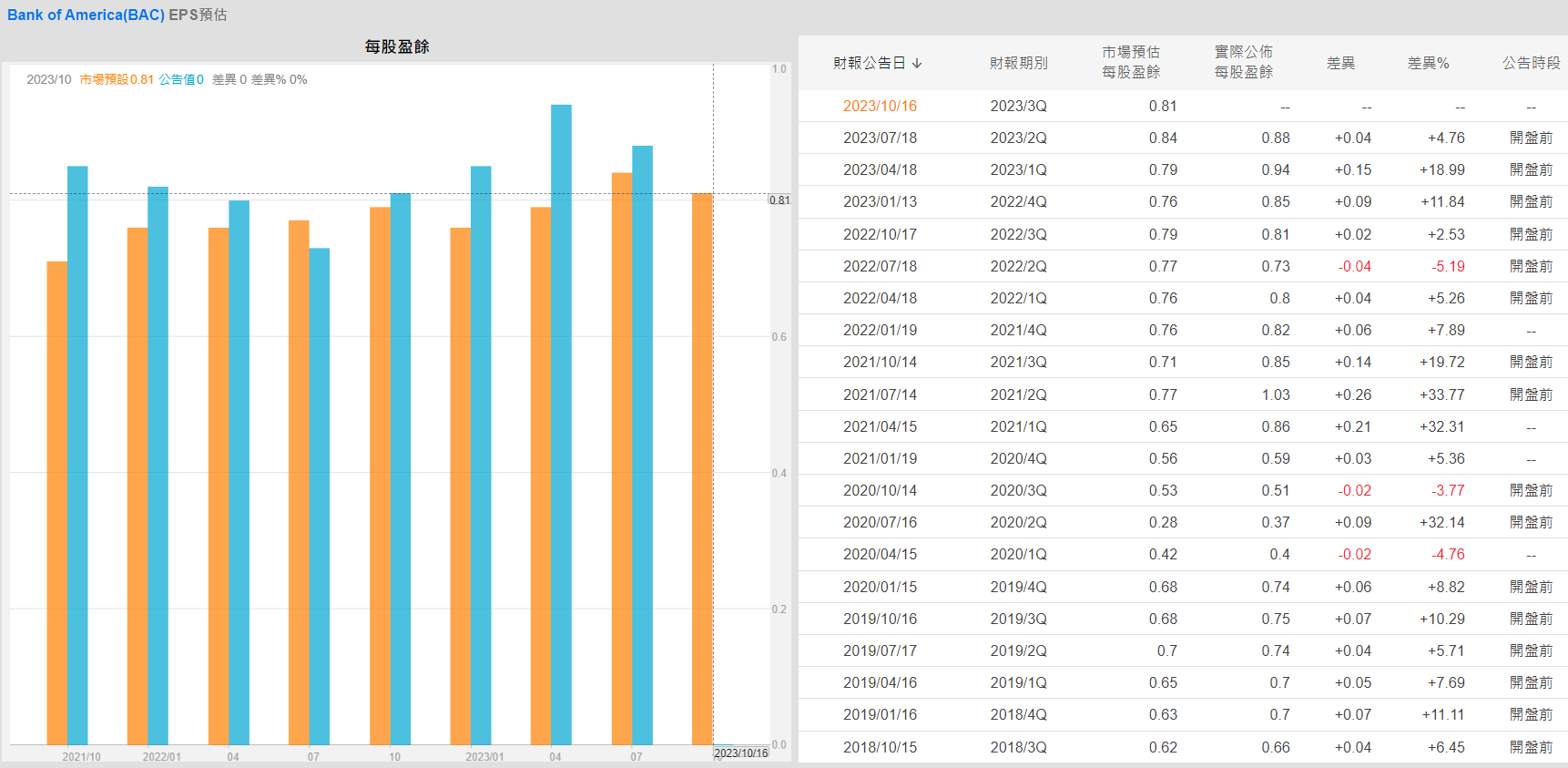Sort by 市場預估每股盈餘 column header
Screen dimensions: 1568x768
point(1130,62)
